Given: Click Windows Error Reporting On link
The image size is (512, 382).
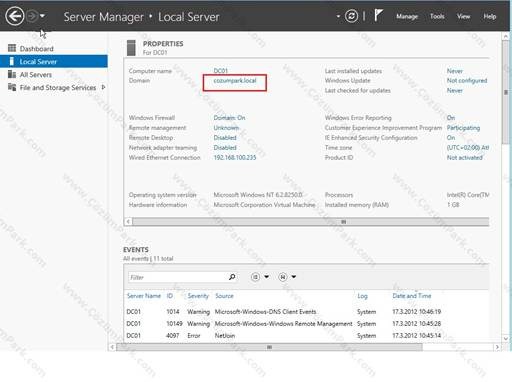Looking at the screenshot, I should [451, 118].
